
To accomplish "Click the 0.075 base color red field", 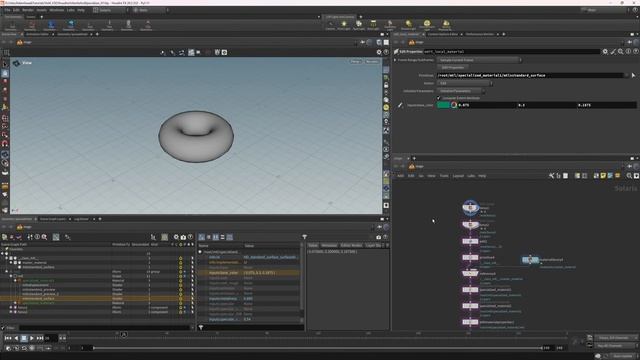I will pyautogui.click(x=487, y=105).
